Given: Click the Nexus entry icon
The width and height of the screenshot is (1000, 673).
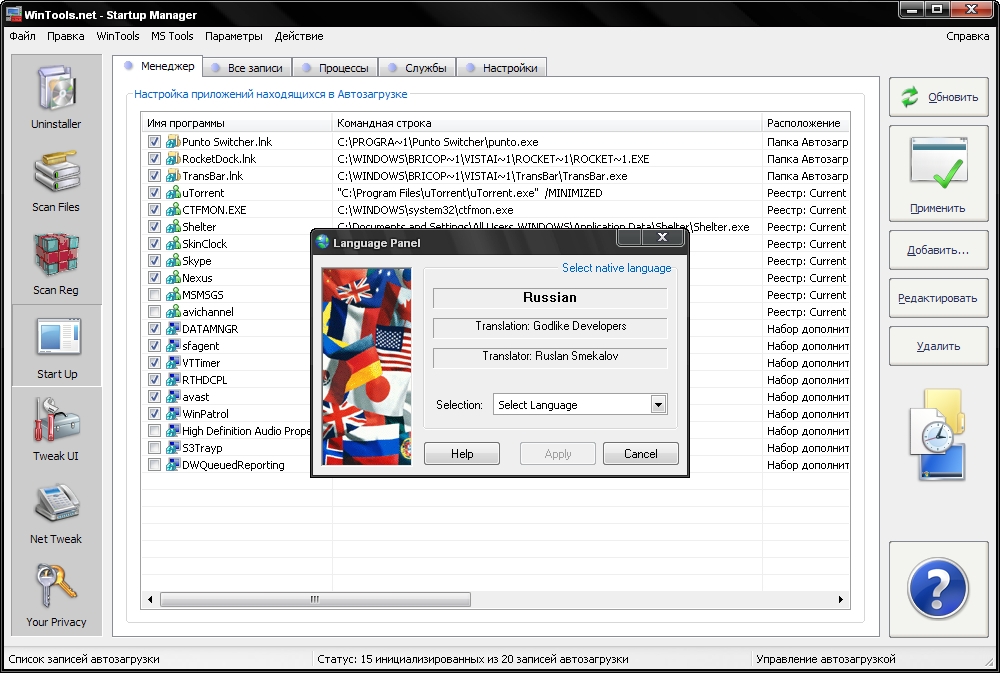Looking at the screenshot, I should coord(173,277).
